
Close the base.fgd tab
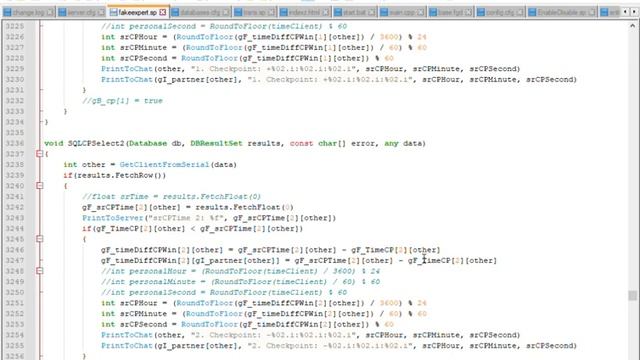pos(469,12)
